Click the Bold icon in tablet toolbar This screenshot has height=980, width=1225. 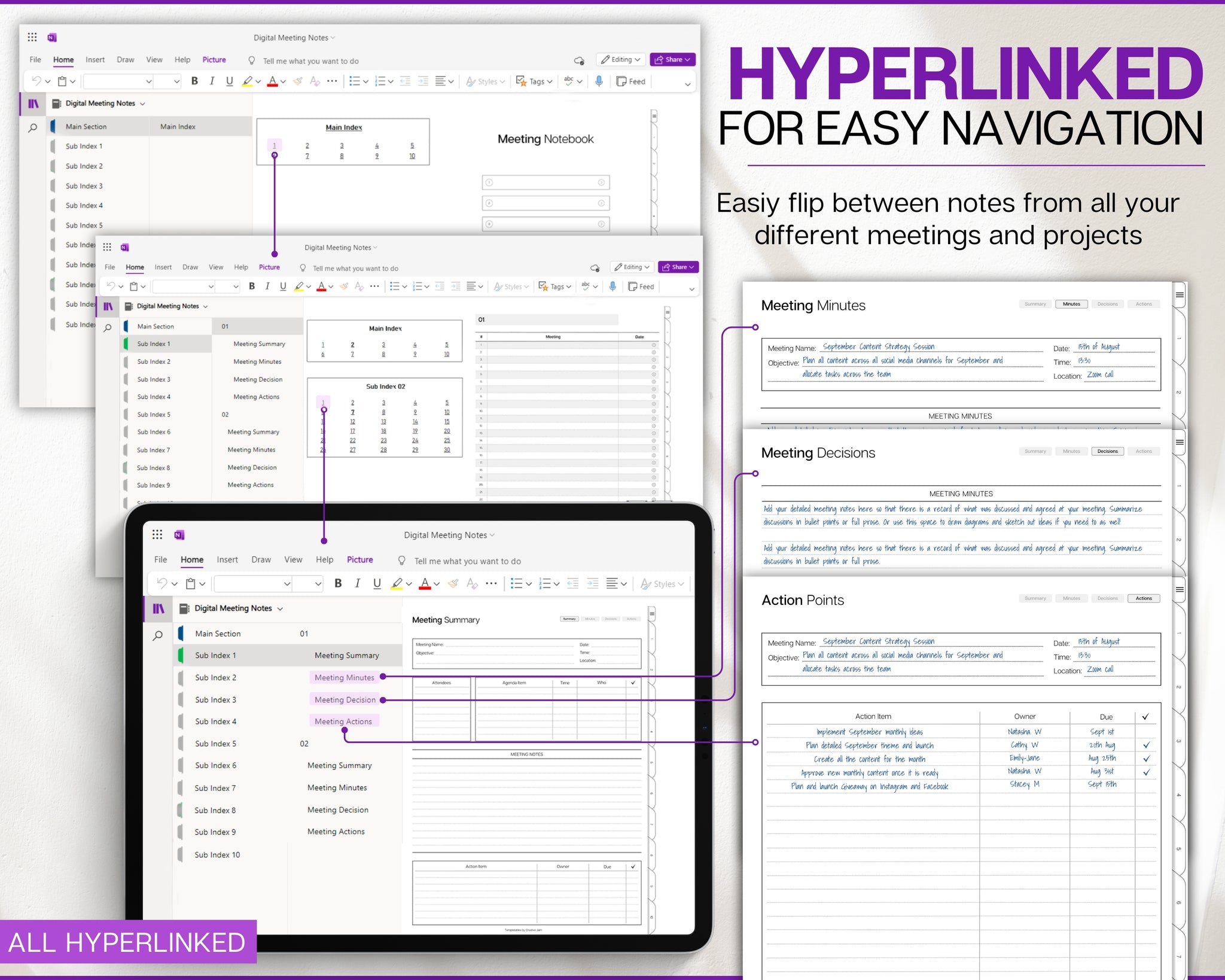click(338, 583)
